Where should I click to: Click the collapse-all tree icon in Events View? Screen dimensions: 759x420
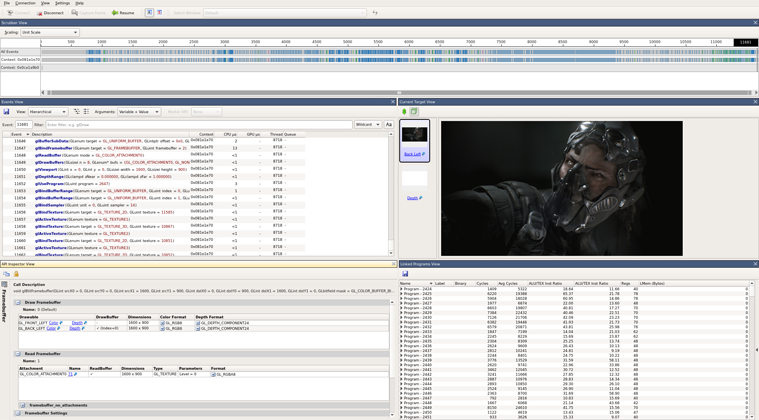86,112
